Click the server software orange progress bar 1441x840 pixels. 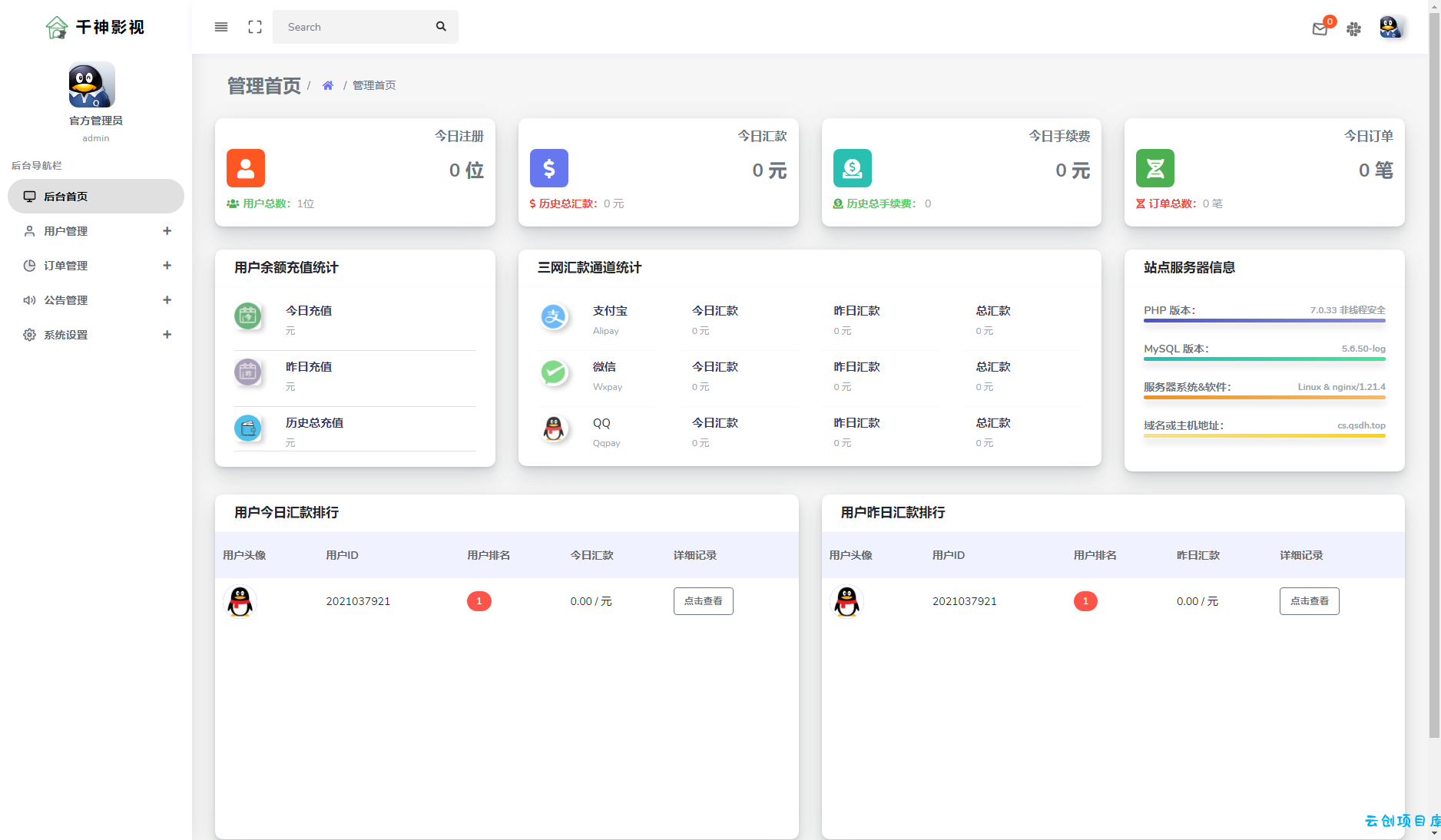point(1264,397)
